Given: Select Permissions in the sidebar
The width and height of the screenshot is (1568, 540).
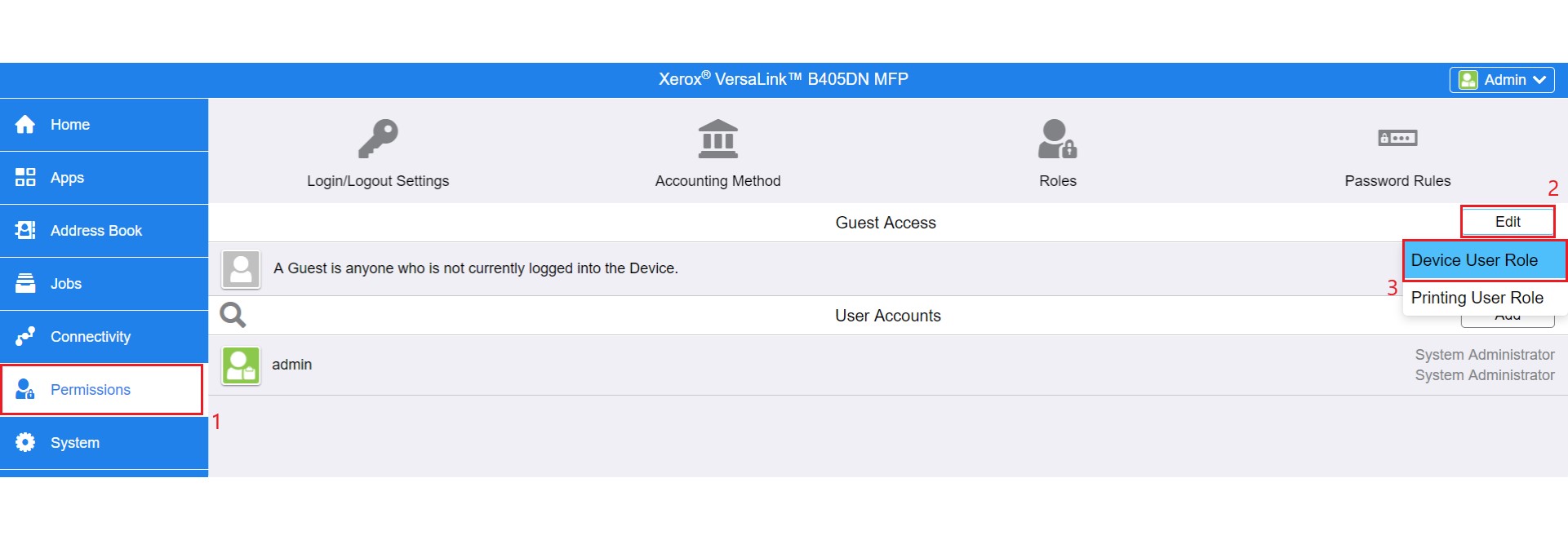Looking at the screenshot, I should point(90,390).
